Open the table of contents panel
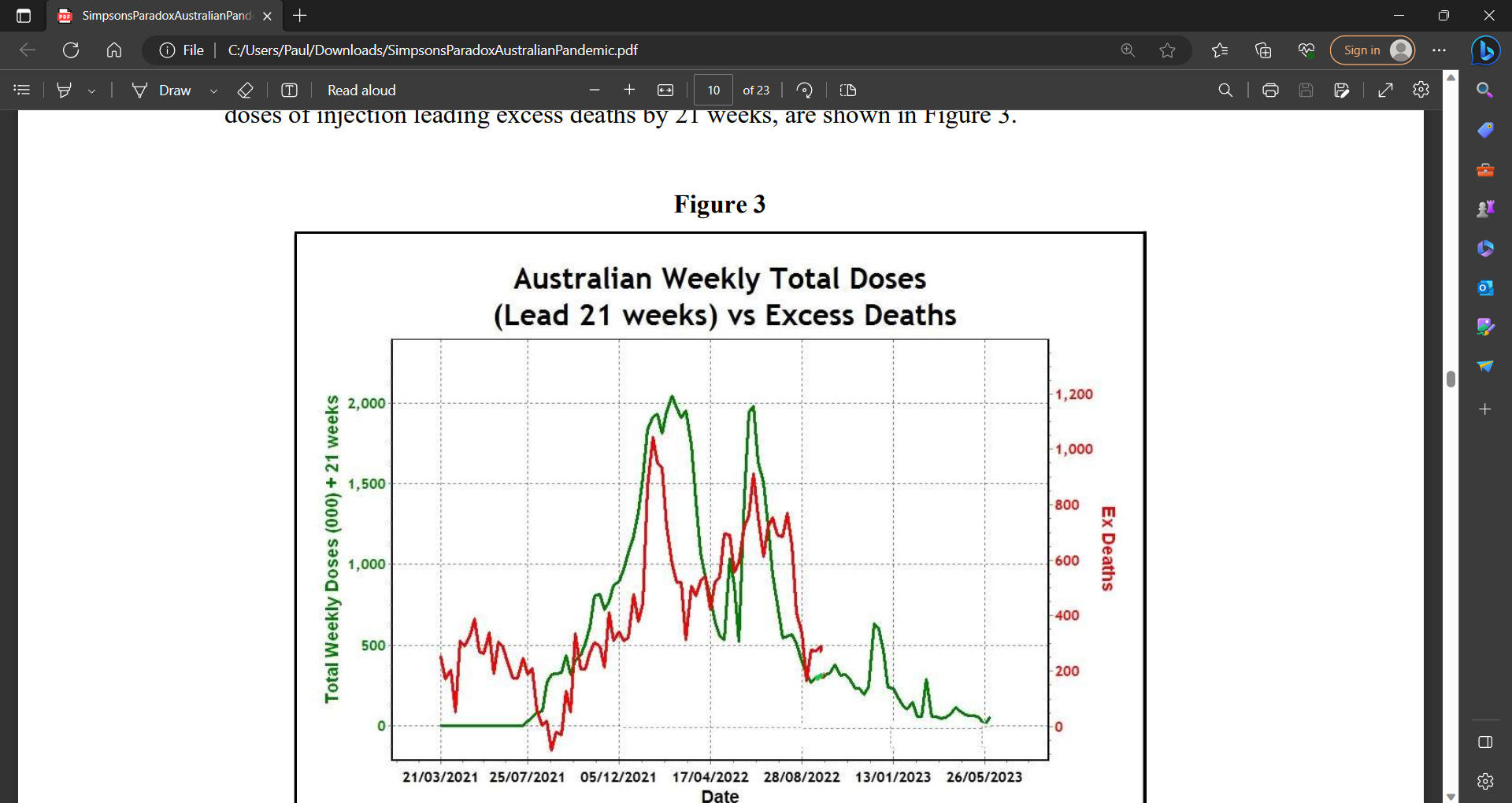1512x803 pixels. (x=21, y=90)
